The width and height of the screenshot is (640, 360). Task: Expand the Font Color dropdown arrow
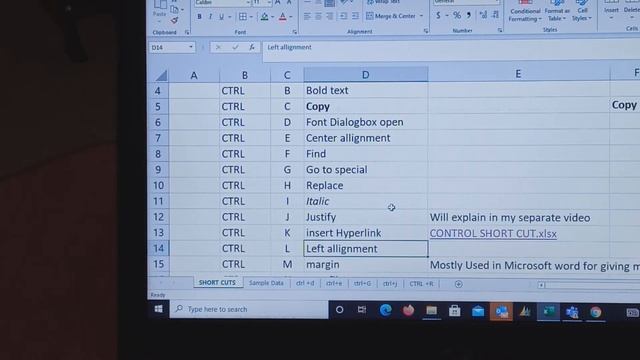click(x=291, y=17)
